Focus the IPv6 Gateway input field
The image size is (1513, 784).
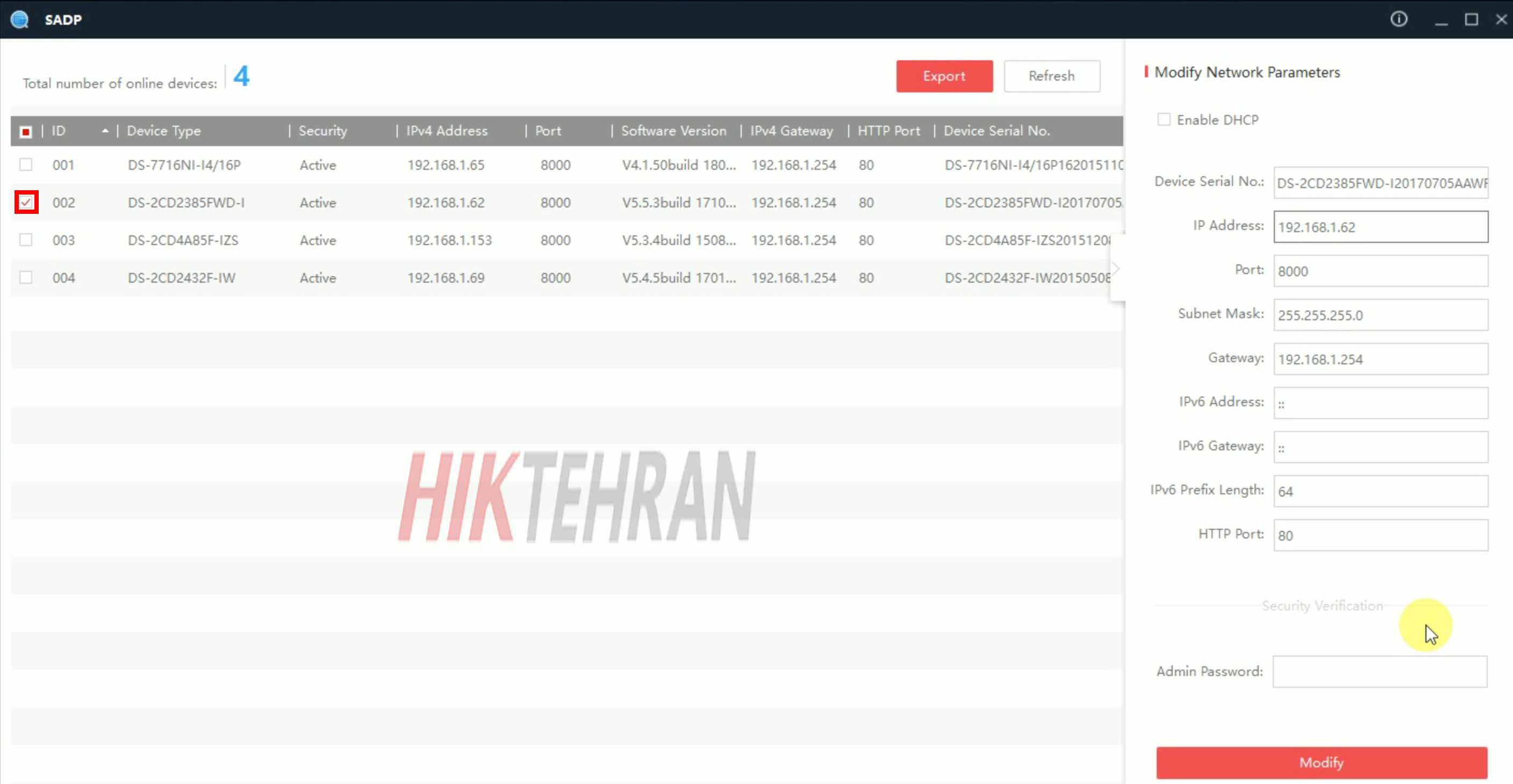point(1380,447)
